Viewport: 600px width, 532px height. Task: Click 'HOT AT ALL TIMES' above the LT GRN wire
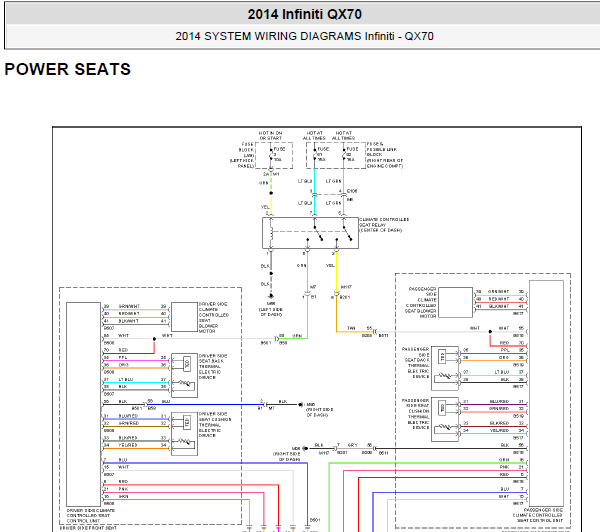click(x=343, y=135)
